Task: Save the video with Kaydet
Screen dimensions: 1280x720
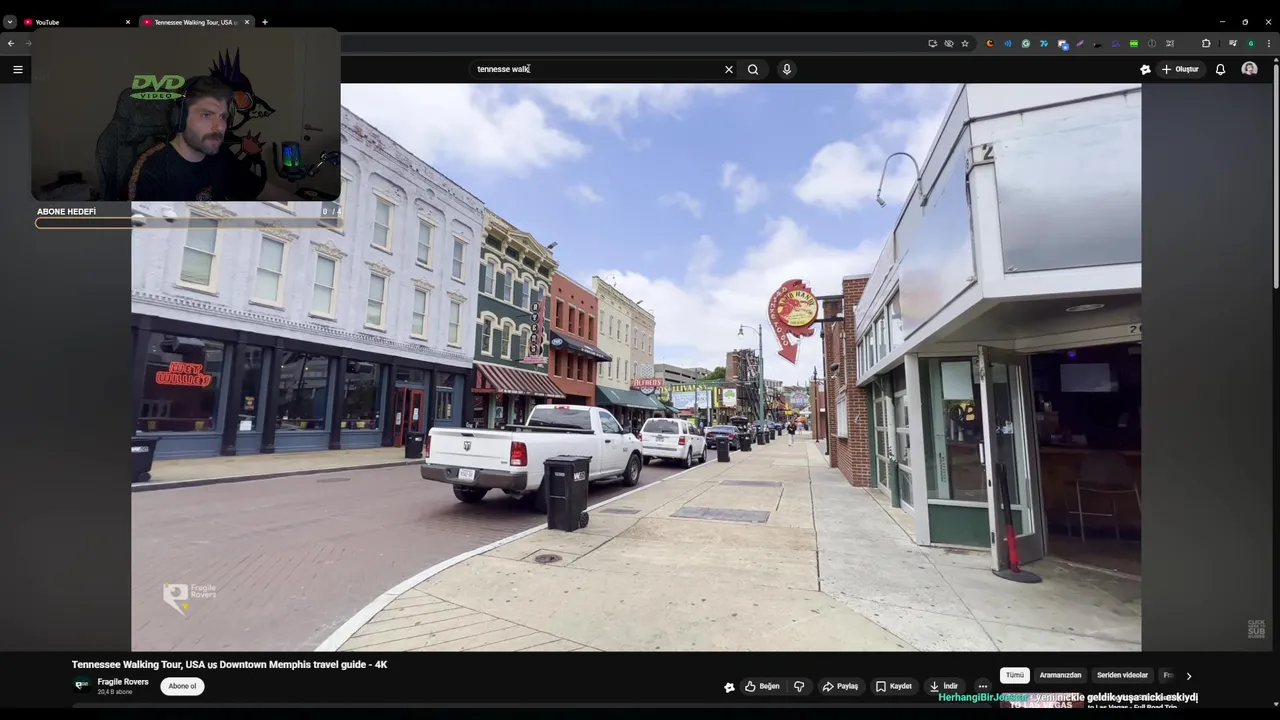Action: pyautogui.click(x=894, y=686)
